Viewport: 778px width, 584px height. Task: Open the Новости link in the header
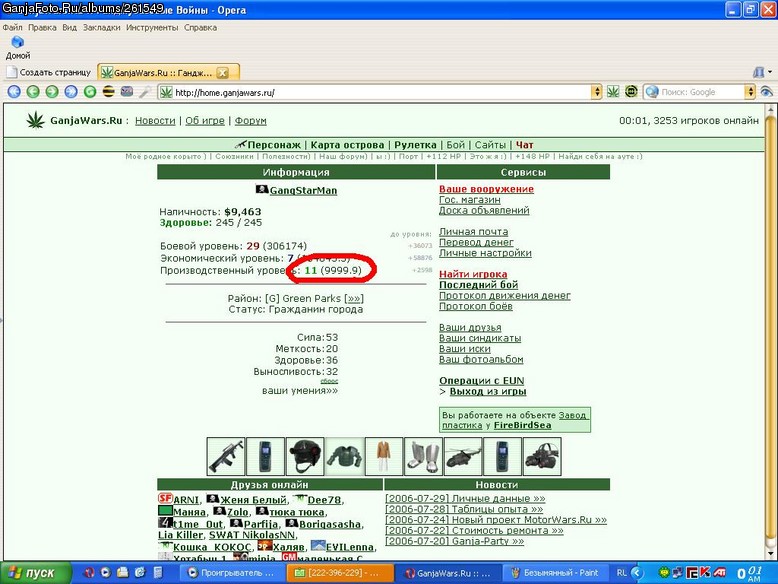(x=155, y=121)
